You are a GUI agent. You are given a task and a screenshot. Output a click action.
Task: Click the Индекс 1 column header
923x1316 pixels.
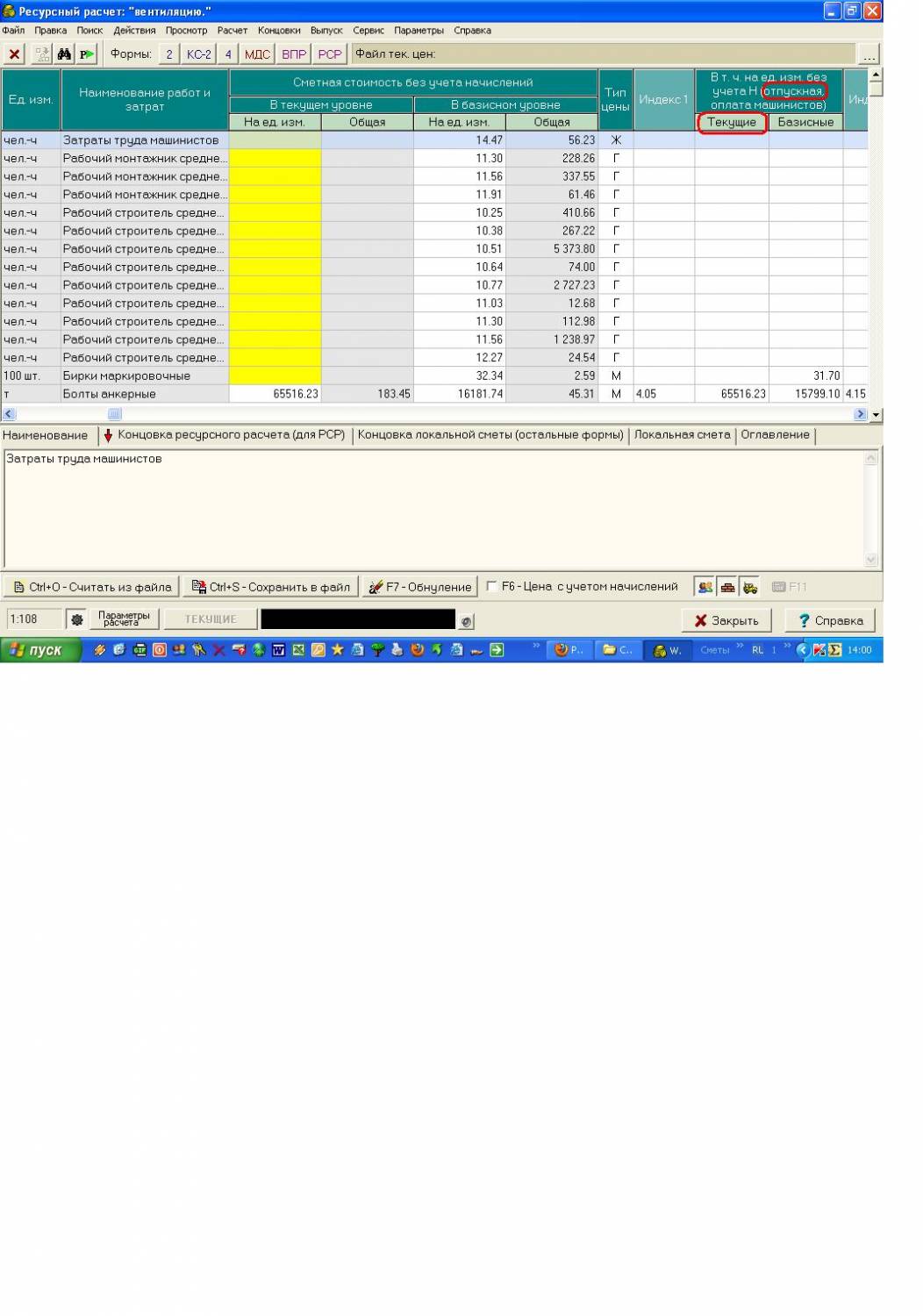coord(663,100)
